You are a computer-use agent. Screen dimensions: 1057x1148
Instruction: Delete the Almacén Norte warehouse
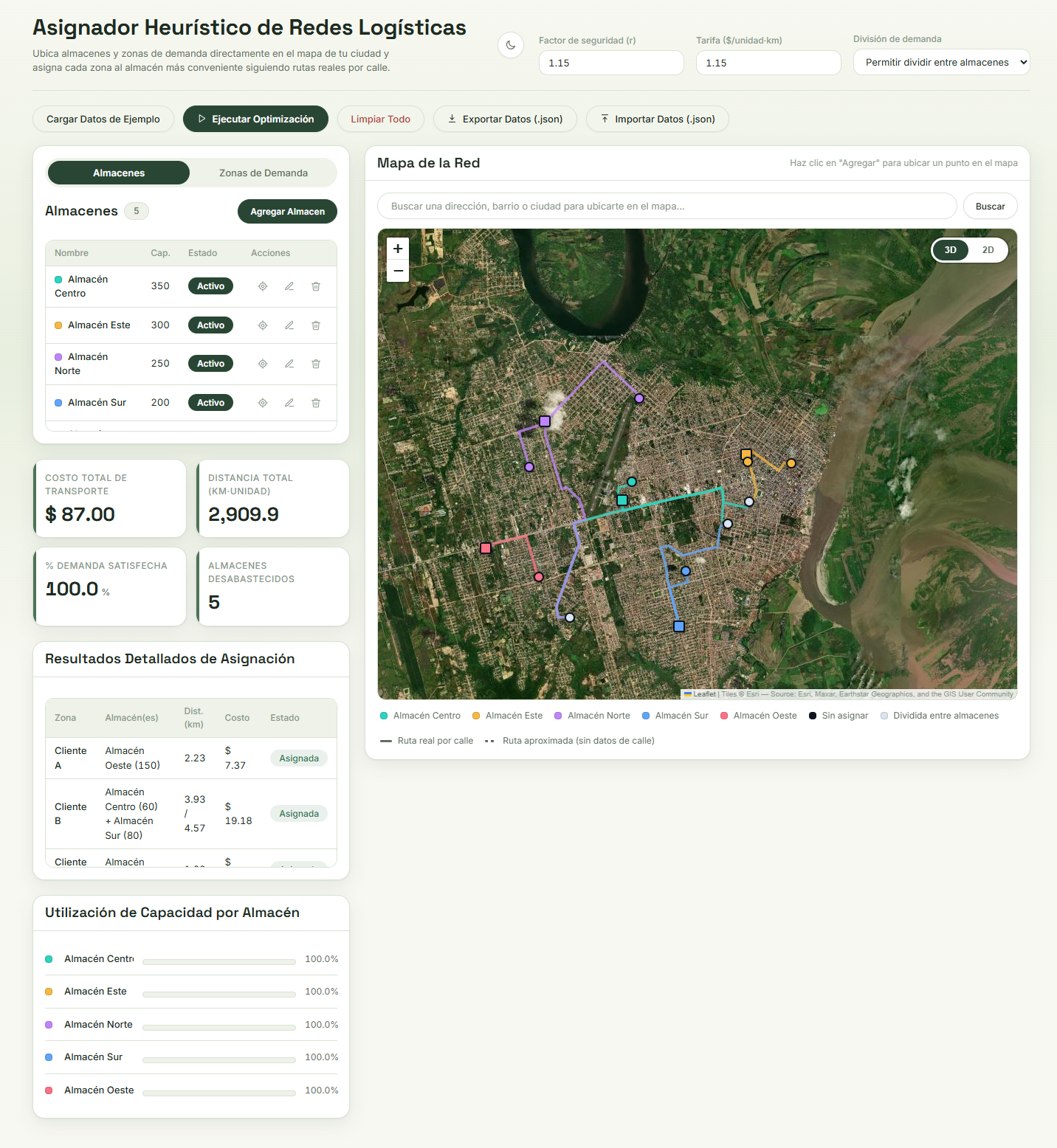pyautogui.click(x=316, y=364)
